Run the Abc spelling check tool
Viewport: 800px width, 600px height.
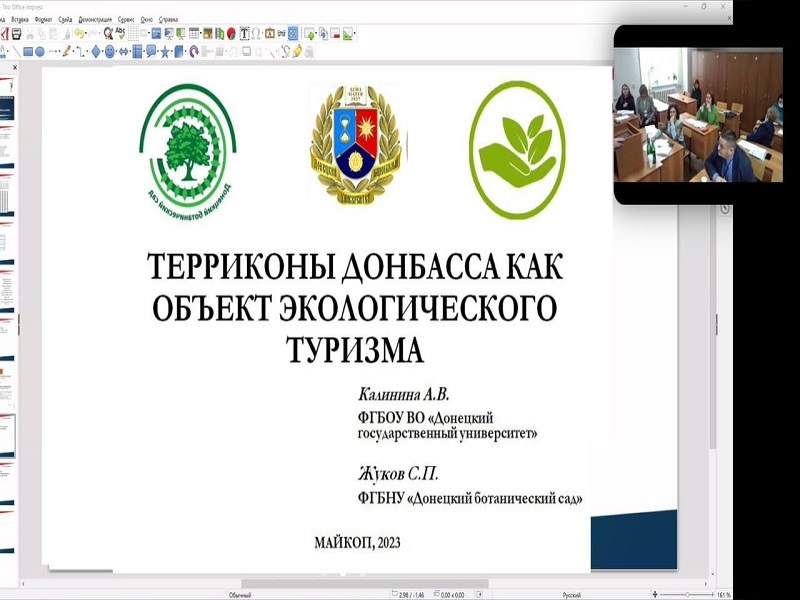pyautogui.click(x=120, y=33)
